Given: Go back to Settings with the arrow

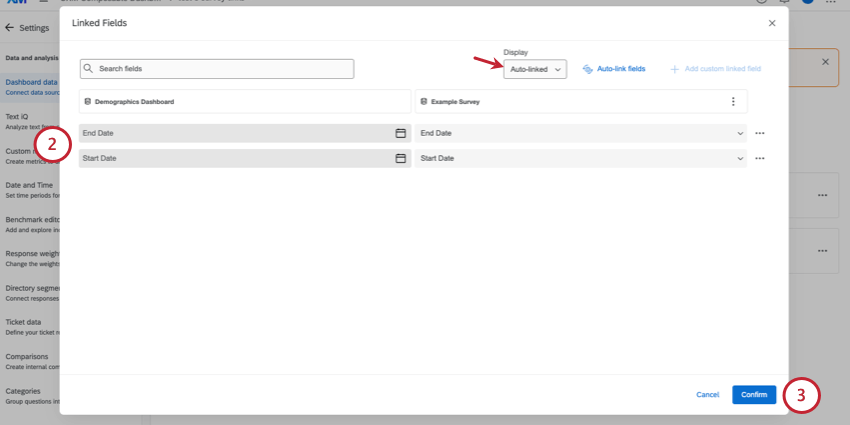Looking at the screenshot, I should (10, 28).
